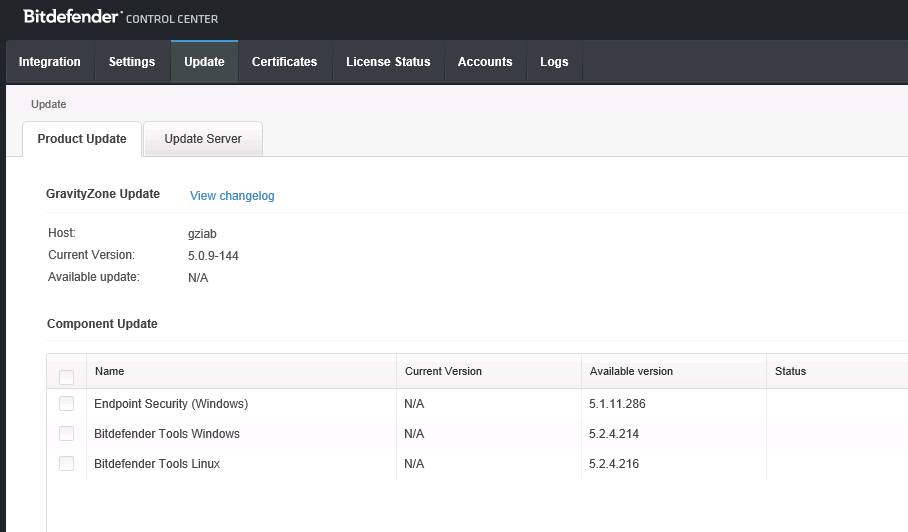This screenshot has height=532, width=908.
Task: Open the Certificates section
Action: [284, 62]
